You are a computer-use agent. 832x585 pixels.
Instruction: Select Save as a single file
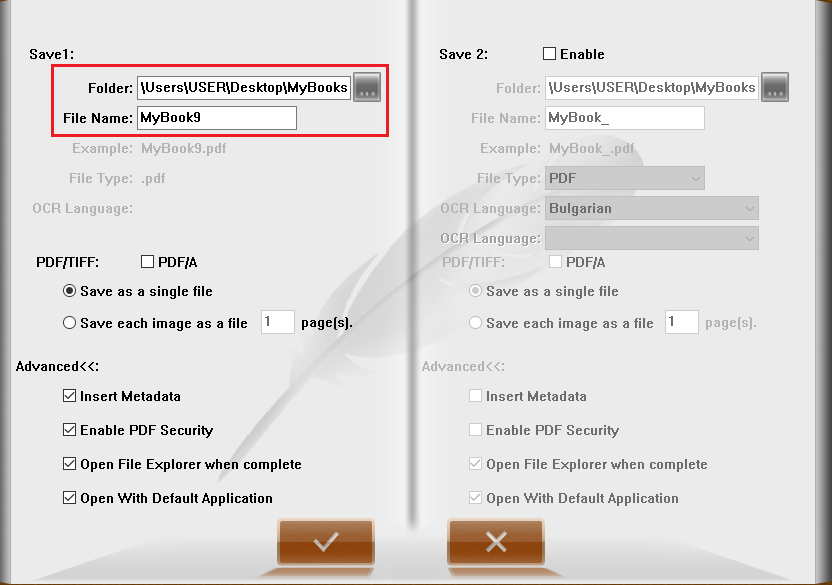point(70,291)
